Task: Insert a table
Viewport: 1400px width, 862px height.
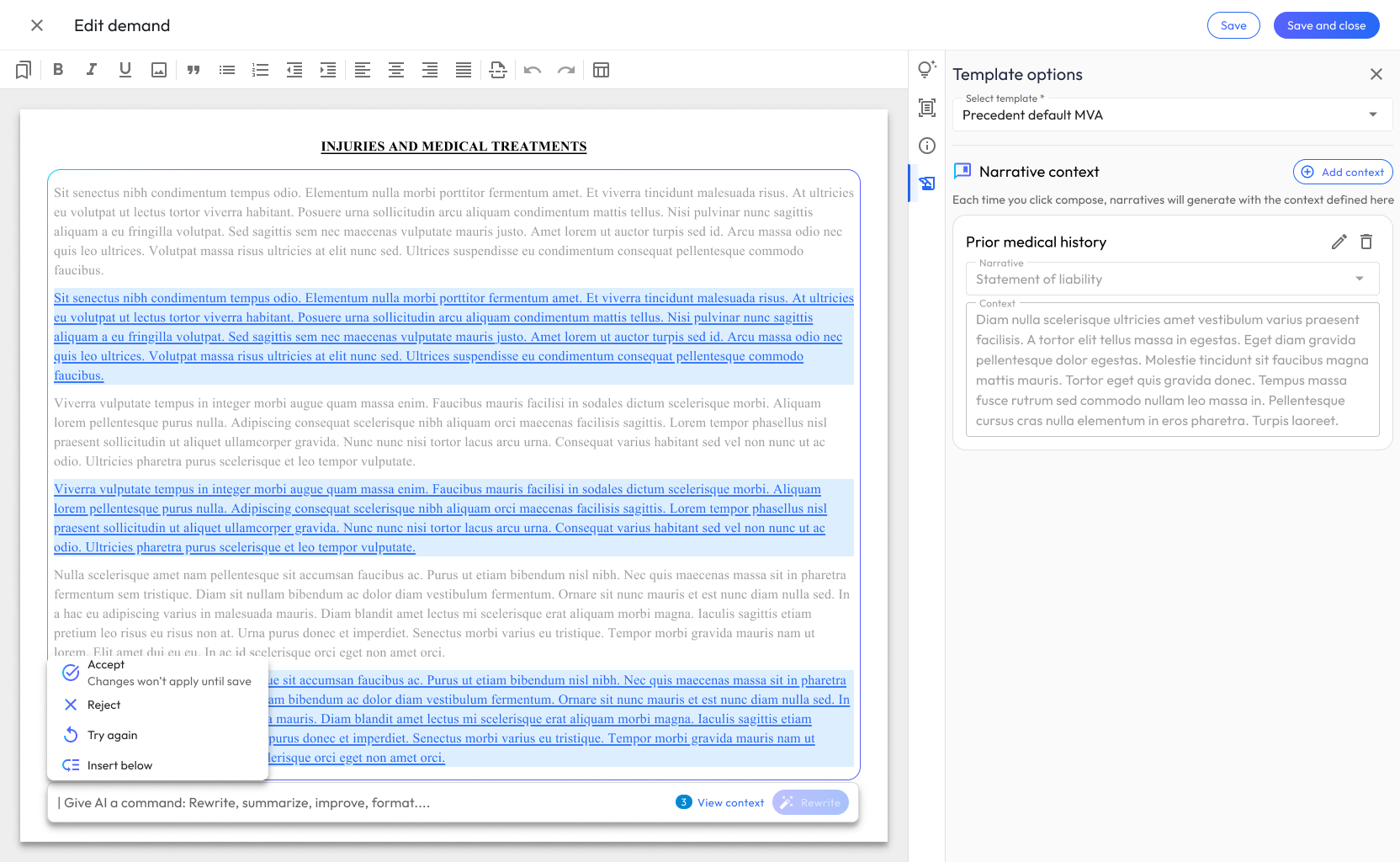Action: (601, 70)
